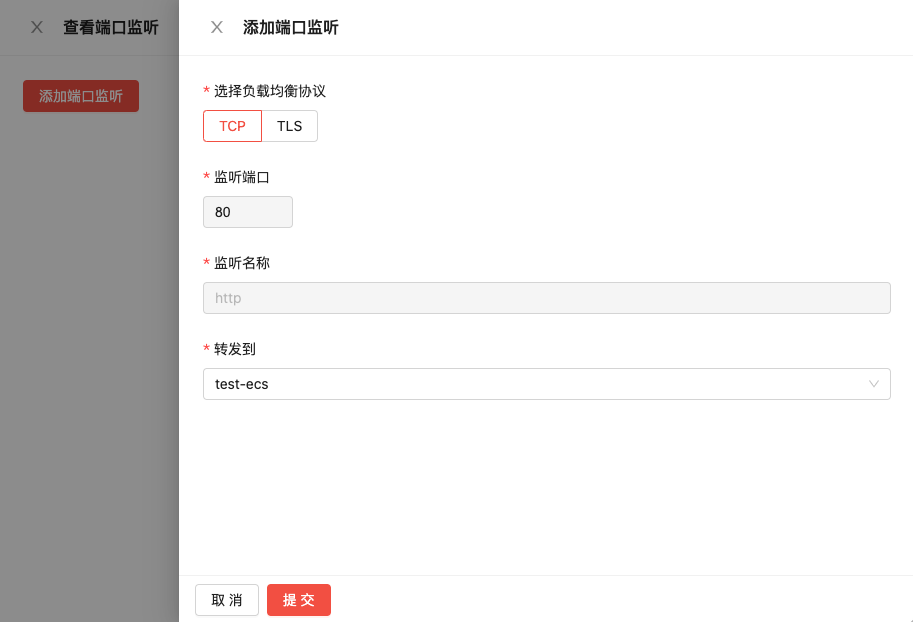Click the 选择负载均衡协议 field label
This screenshot has width=913, height=622.
(x=270, y=91)
